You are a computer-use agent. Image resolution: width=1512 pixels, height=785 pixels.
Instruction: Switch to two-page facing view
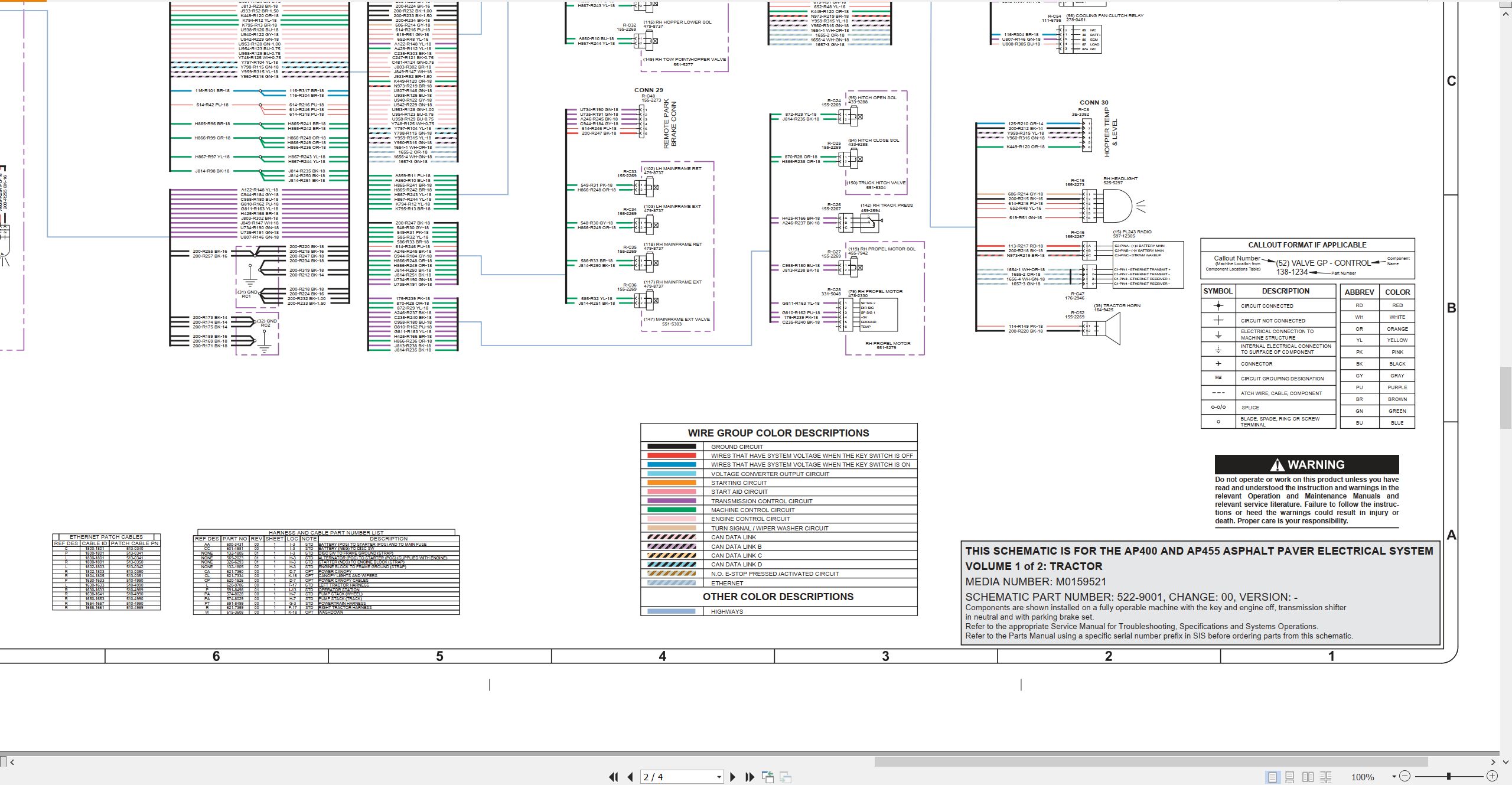pos(1308,777)
